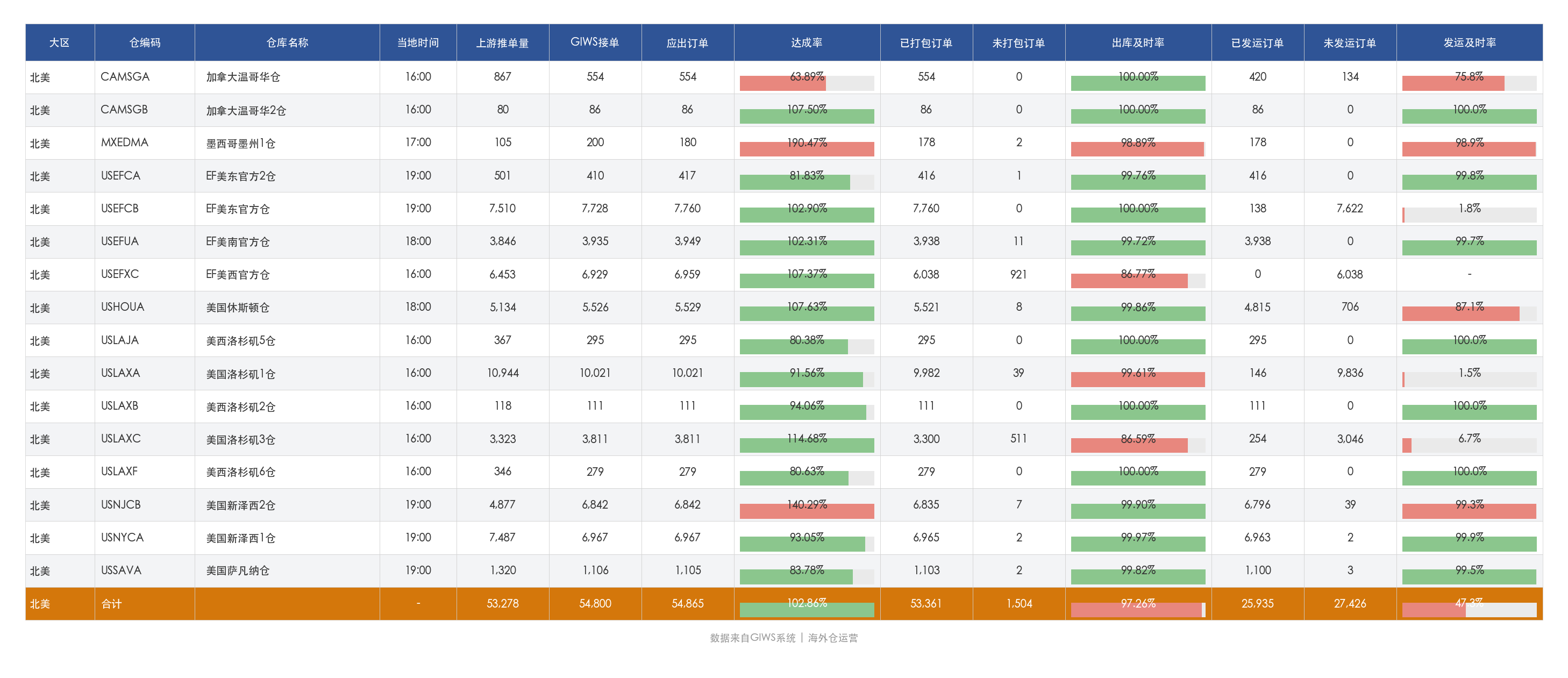Select warehouse code USNJCB
The image size is (1568, 678).
coord(120,504)
